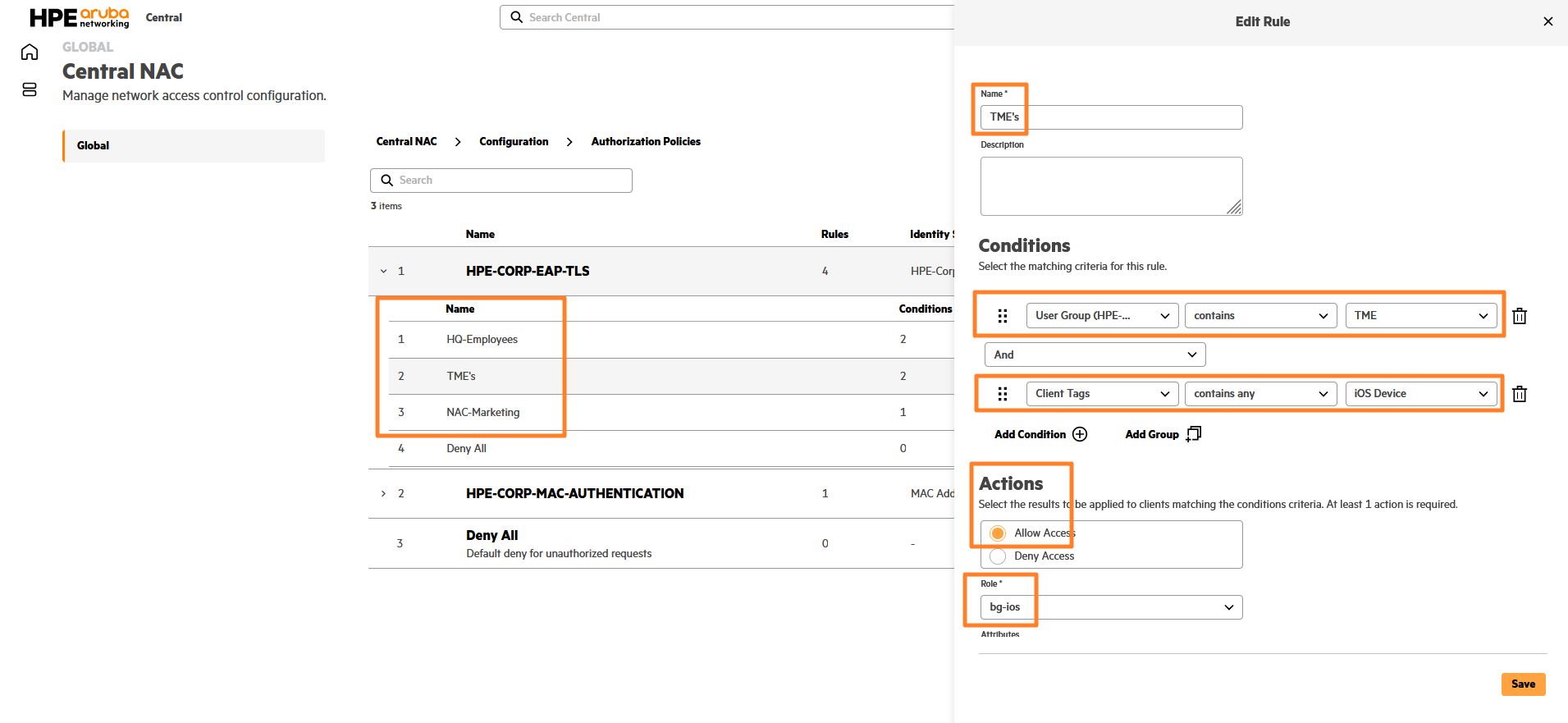Select the HQ-Employees rule row
Viewport: 1568px width, 723px height.
[x=671, y=340]
